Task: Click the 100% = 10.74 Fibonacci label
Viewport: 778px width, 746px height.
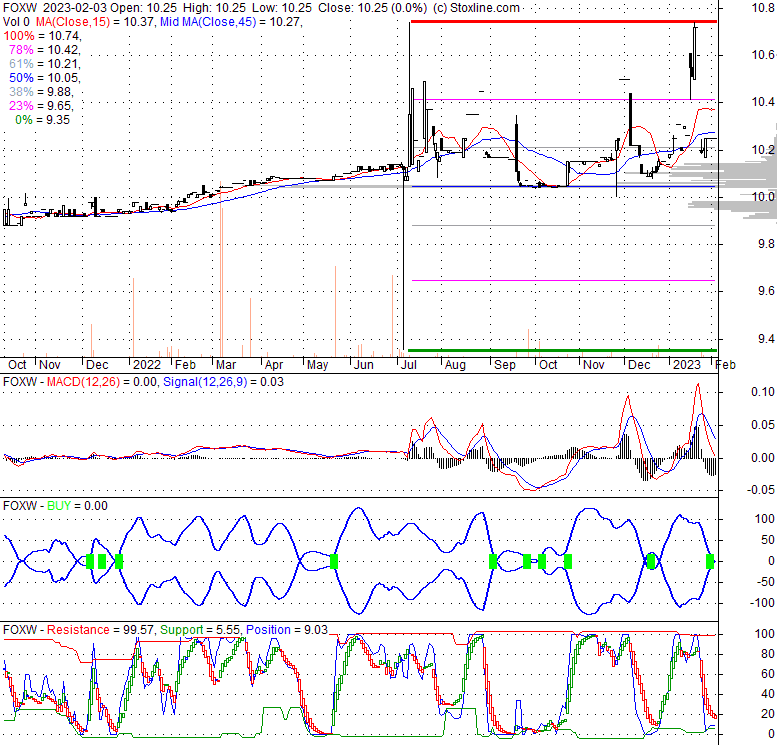Action: [41, 35]
